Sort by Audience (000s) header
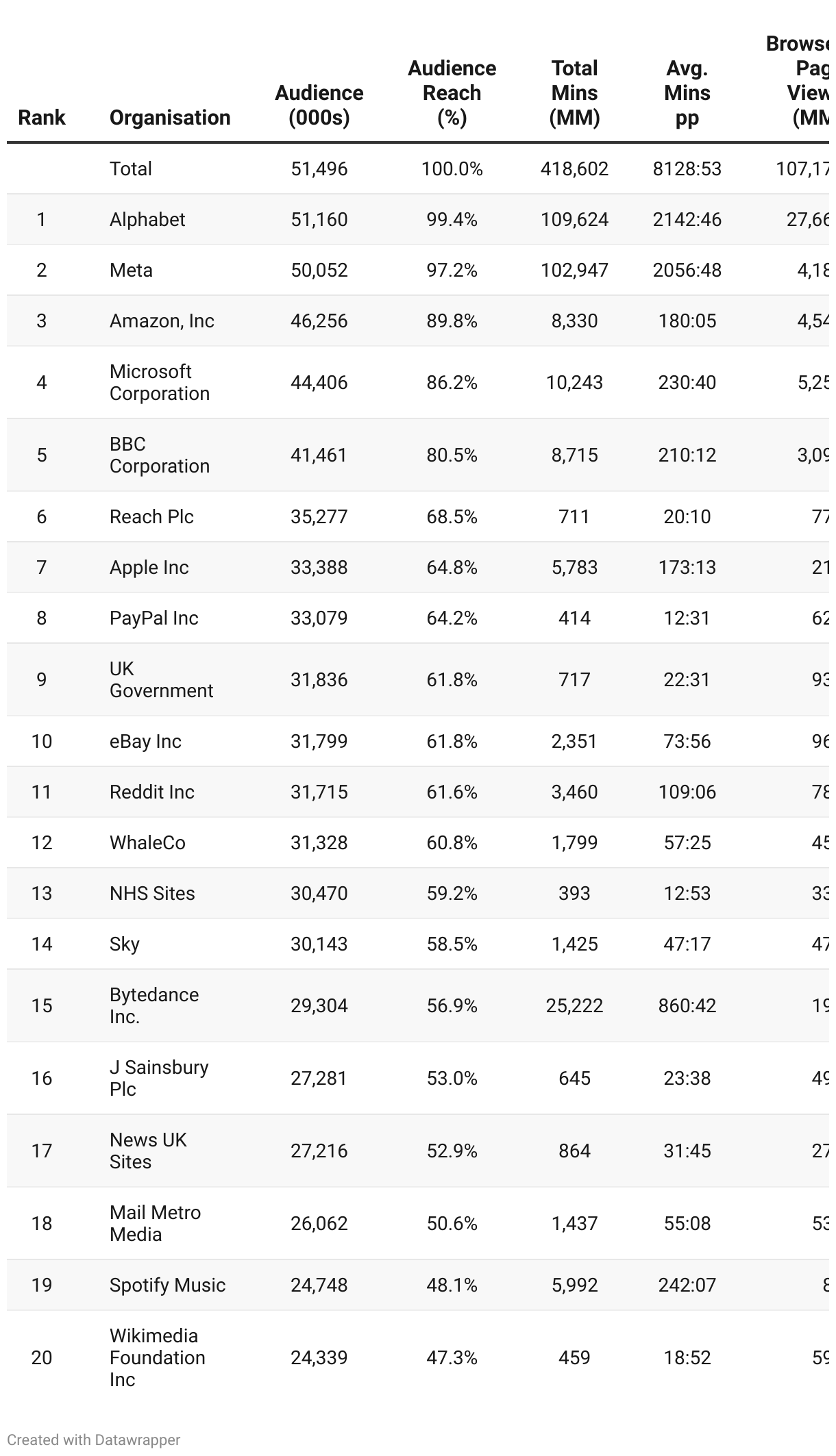 (x=319, y=105)
